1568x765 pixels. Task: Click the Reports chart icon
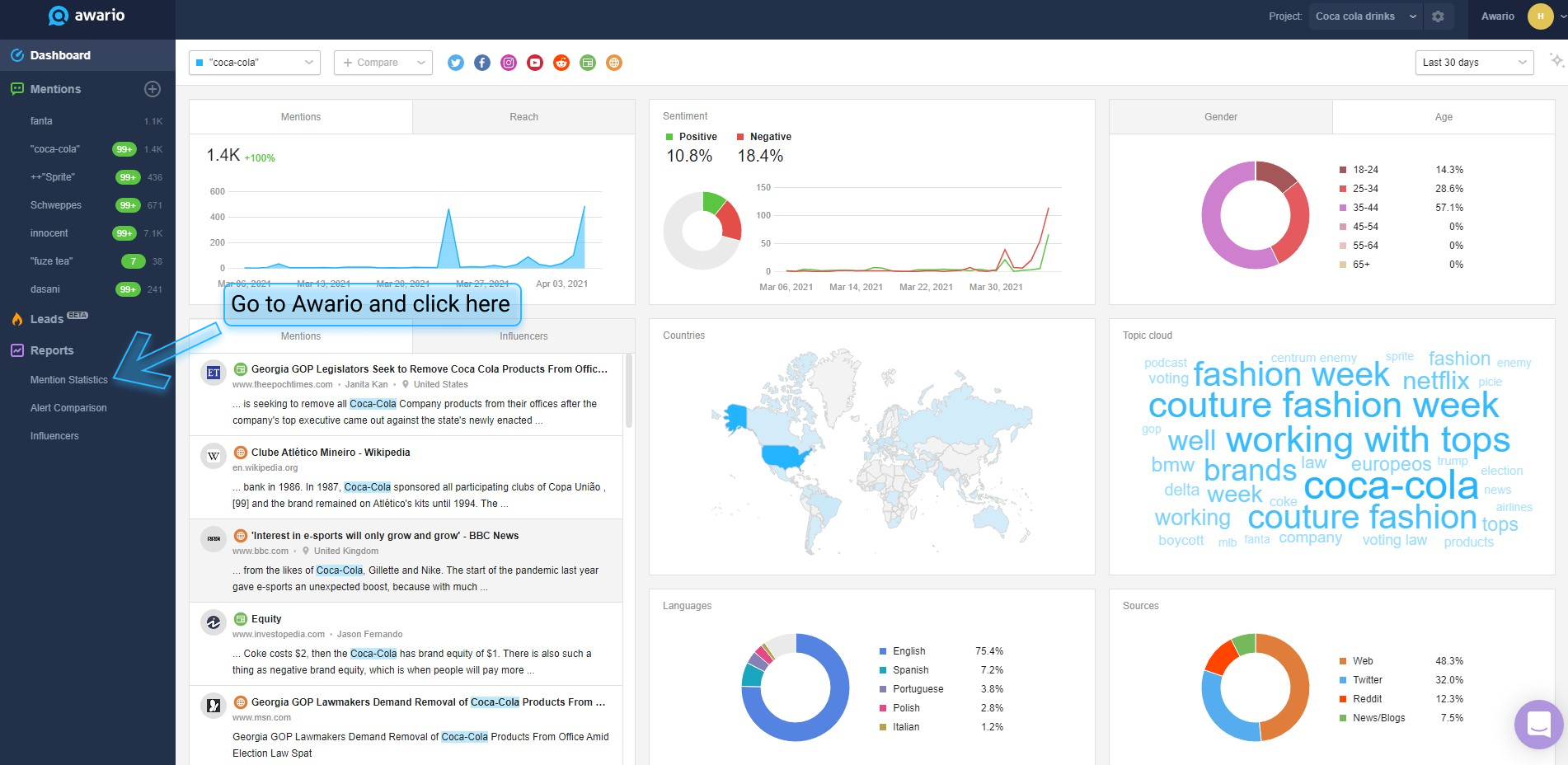16,350
